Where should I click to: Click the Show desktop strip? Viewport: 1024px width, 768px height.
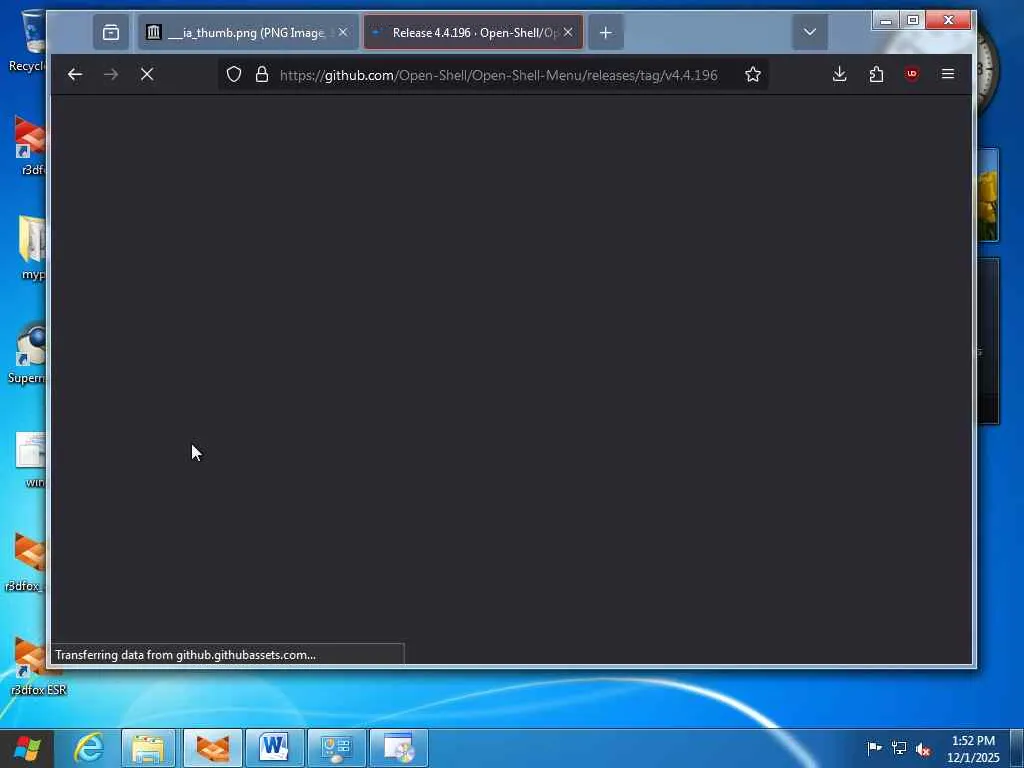1017,748
